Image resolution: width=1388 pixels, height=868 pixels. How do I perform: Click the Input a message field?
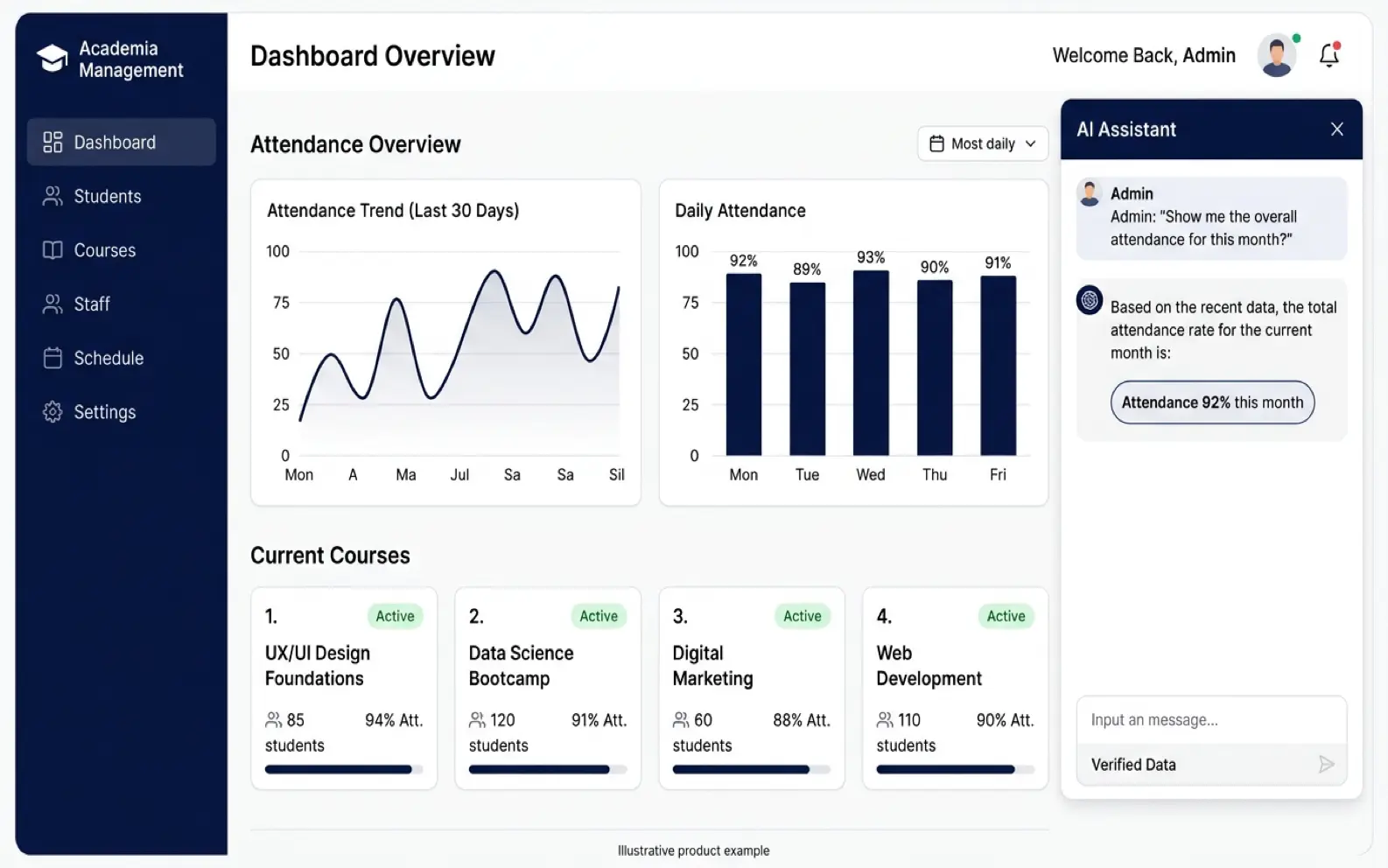tap(1211, 720)
